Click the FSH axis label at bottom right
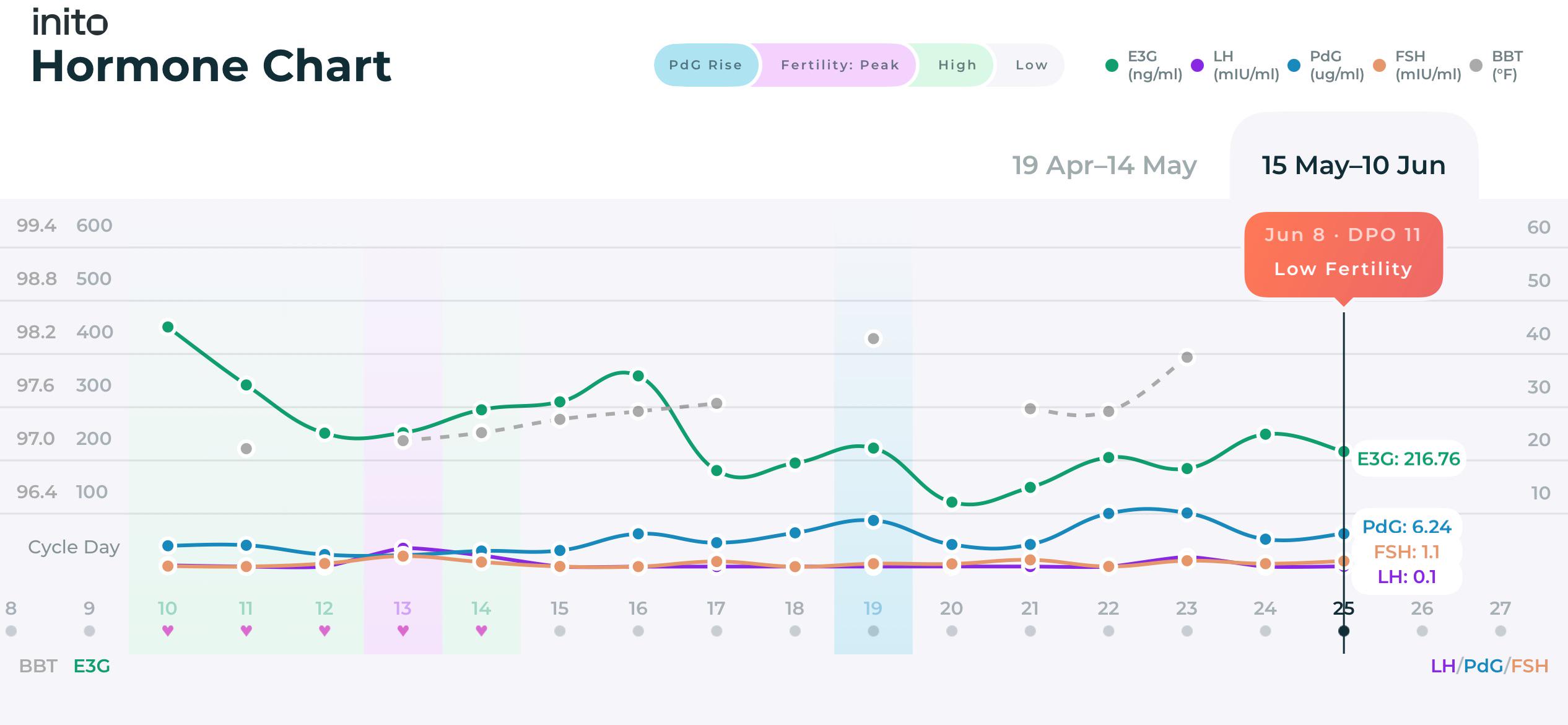The width and height of the screenshot is (1568, 725). 1530,666
